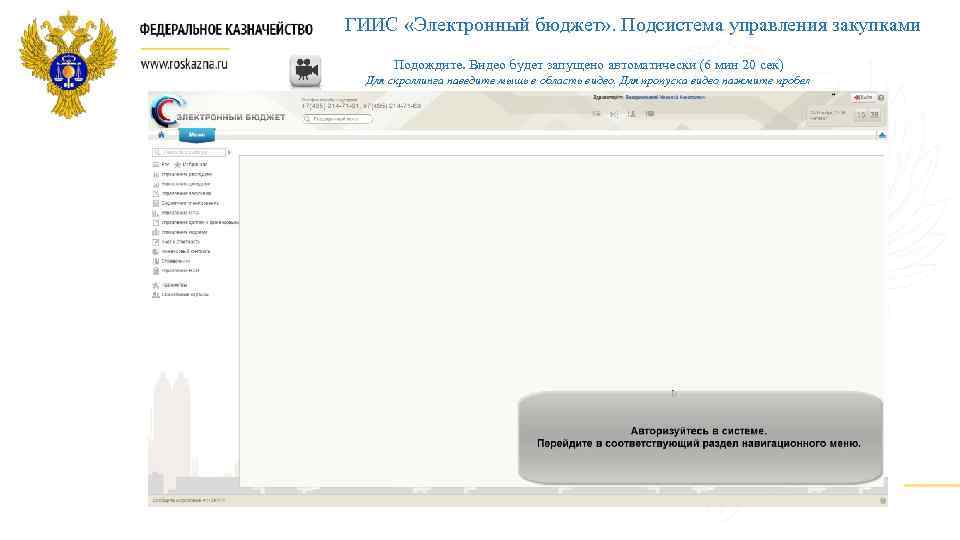This screenshot has width=960, height=540.
Task: Click the gray instruction message box
Action: [x=700, y=437]
